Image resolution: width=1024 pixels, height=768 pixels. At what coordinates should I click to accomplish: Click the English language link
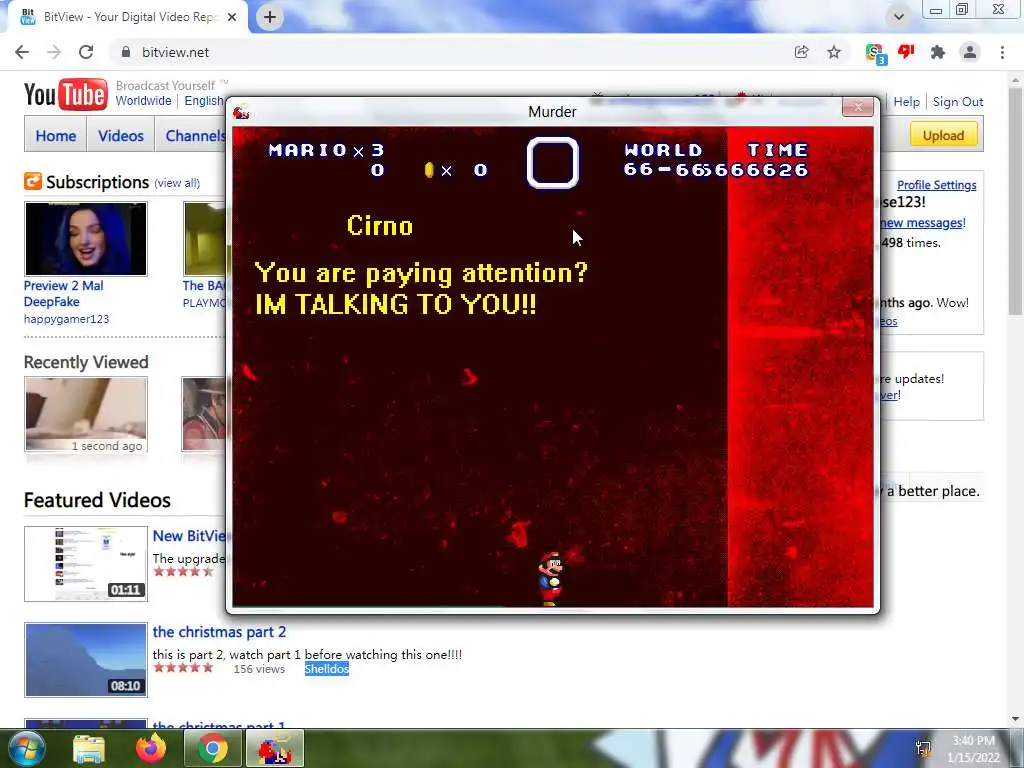204,101
